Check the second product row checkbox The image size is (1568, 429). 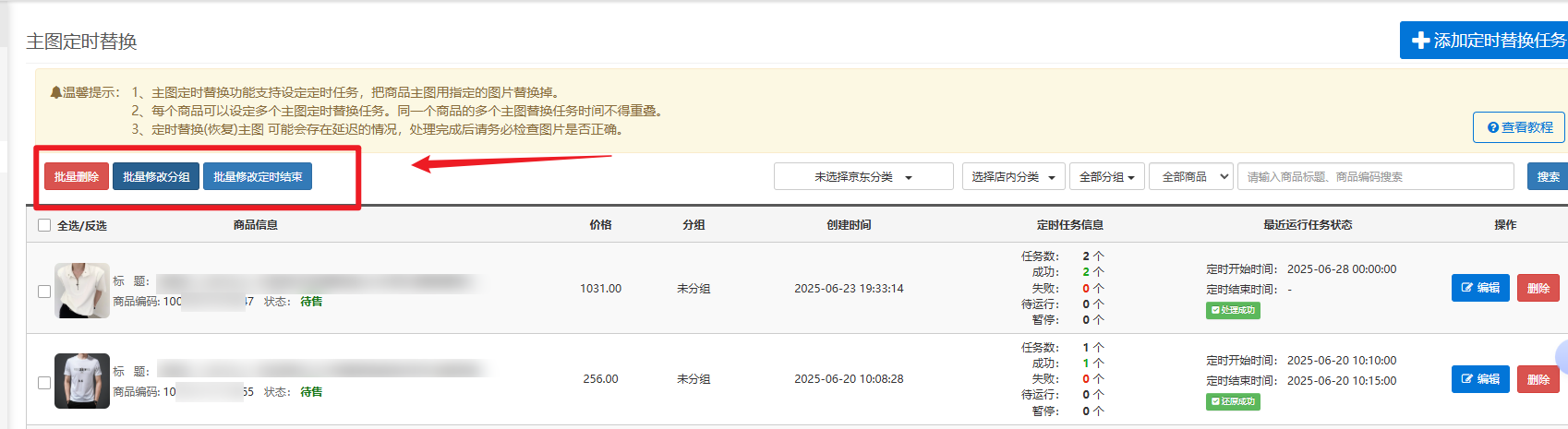pos(43,382)
